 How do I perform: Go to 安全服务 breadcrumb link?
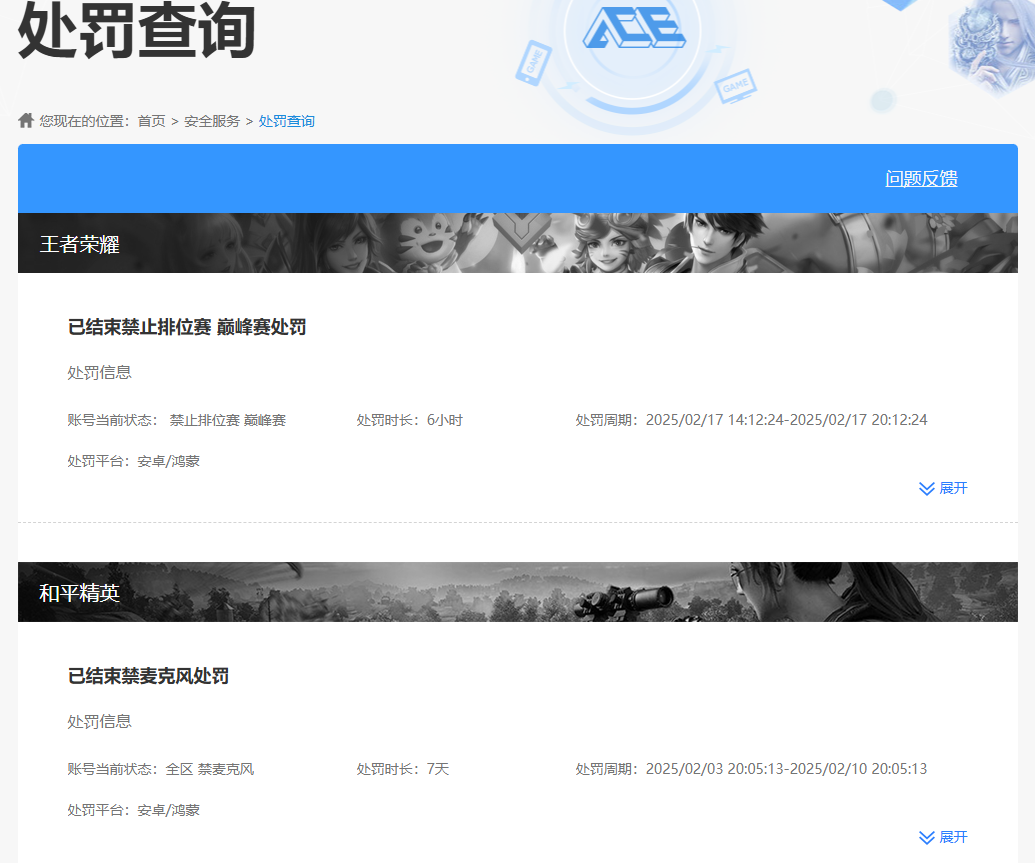(212, 121)
